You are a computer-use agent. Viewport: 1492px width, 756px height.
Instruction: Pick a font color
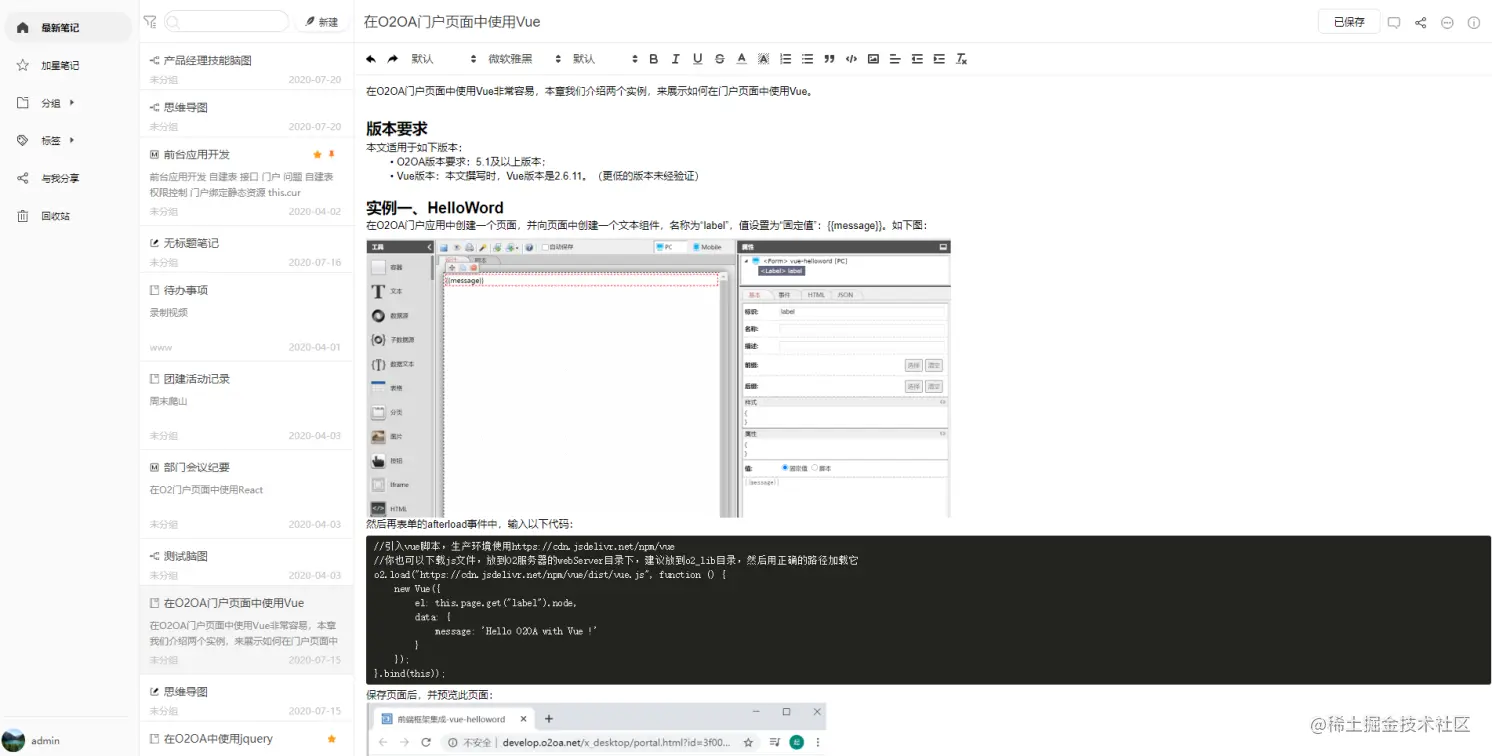[x=741, y=58]
